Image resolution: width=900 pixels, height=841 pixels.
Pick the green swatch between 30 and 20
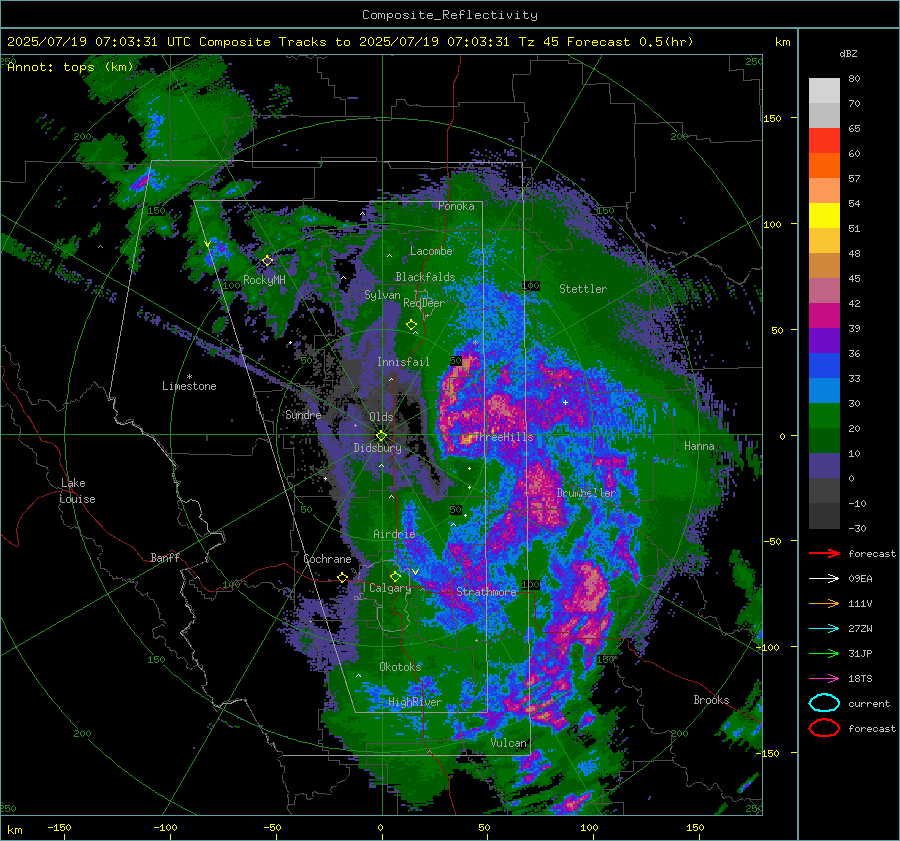click(824, 416)
